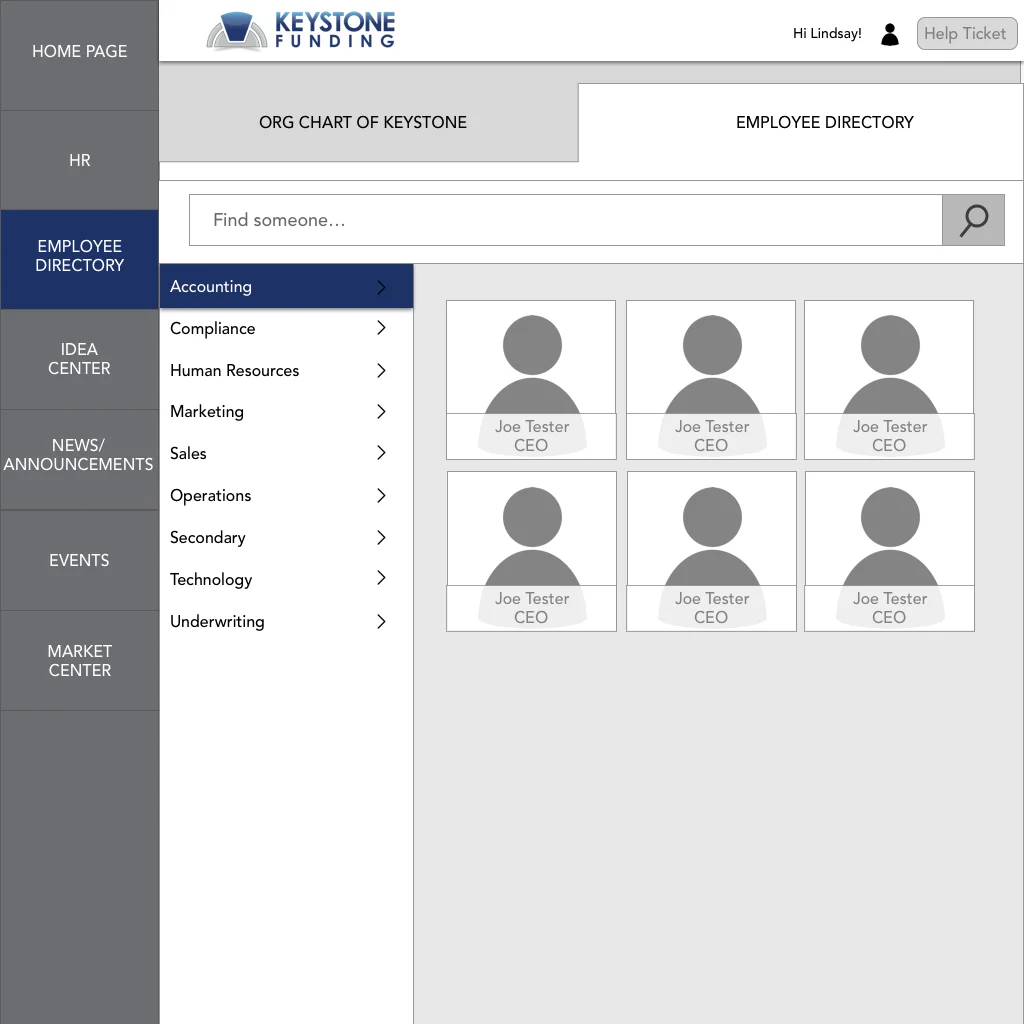Select Underwriting department label

click(217, 622)
